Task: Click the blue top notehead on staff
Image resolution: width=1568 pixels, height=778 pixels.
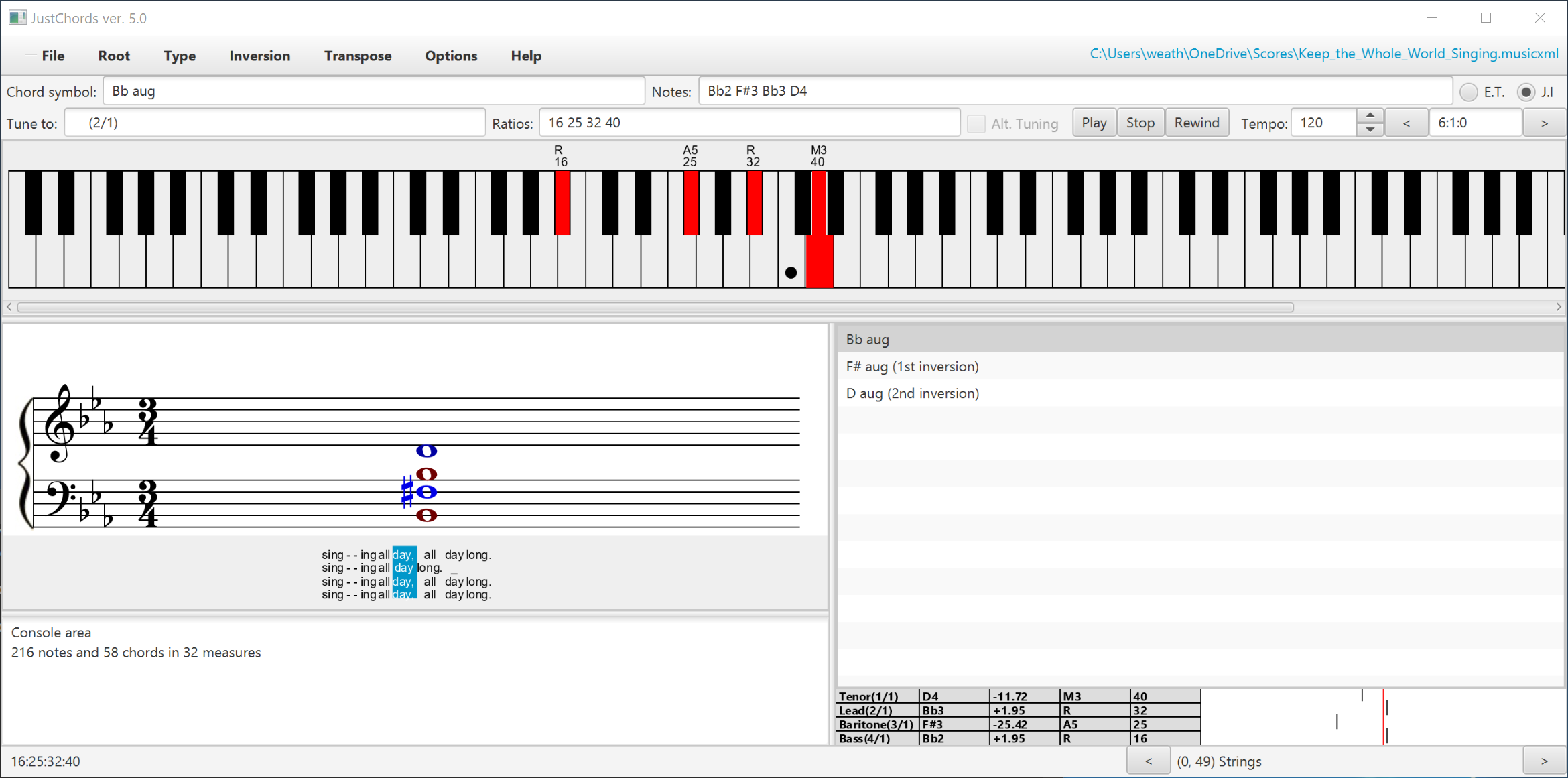Action: (426, 451)
